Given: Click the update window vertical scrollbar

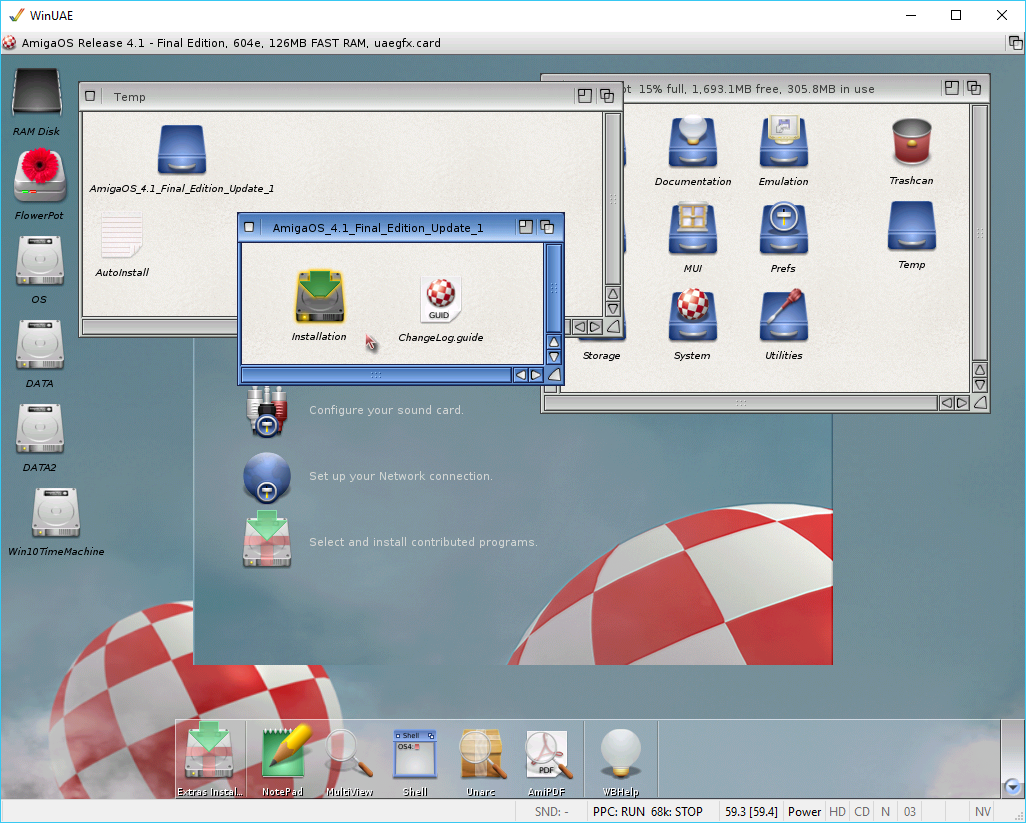Looking at the screenshot, I should coord(554,289).
